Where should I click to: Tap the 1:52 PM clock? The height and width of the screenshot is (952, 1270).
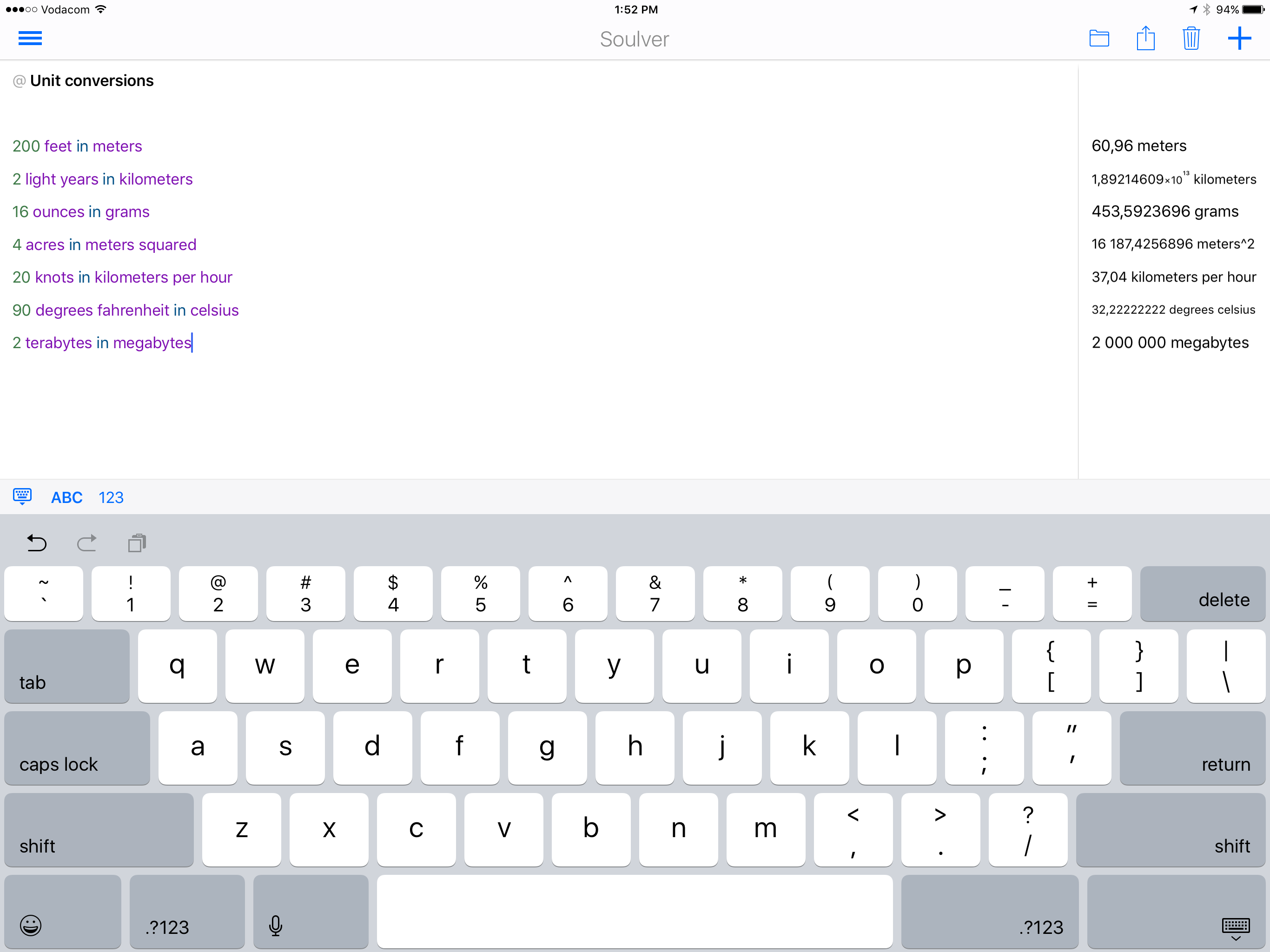(635, 10)
